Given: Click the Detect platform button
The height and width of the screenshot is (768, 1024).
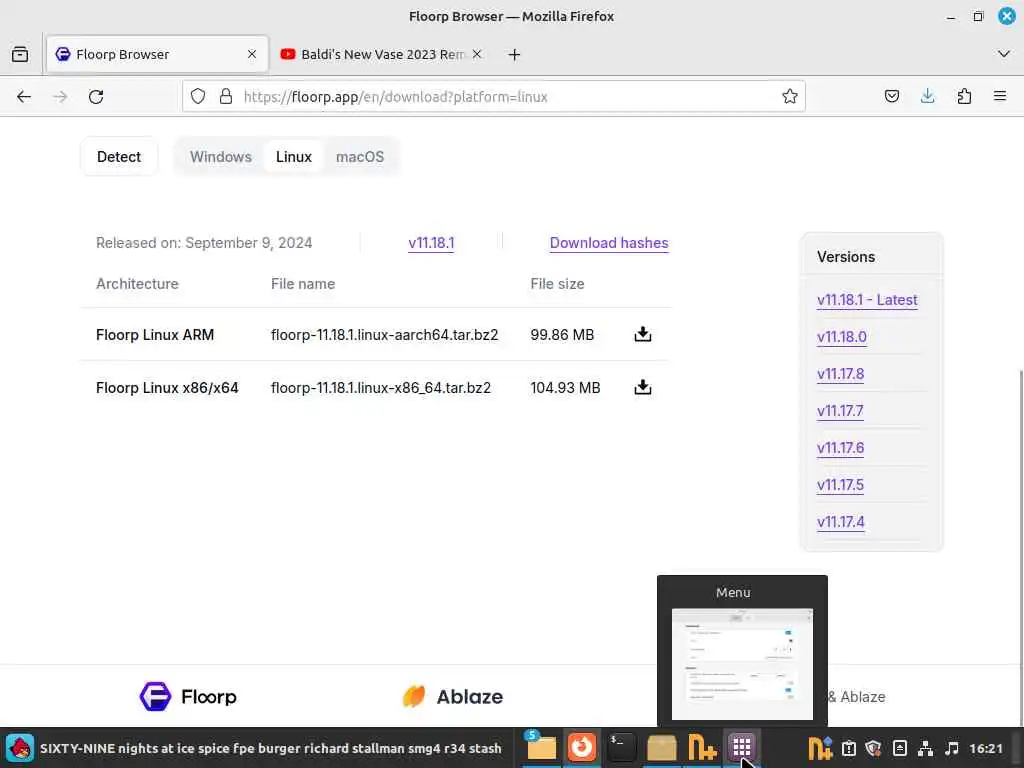Looking at the screenshot, I should tap(119, 157).
